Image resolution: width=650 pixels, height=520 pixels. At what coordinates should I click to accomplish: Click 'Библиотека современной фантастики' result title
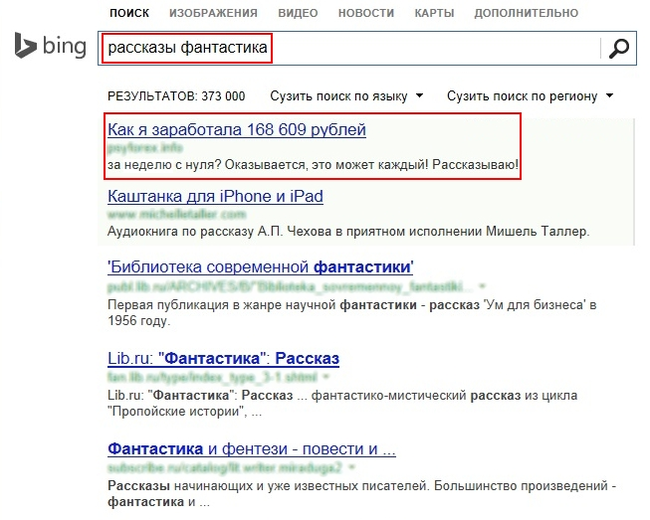tap(260, 267)
